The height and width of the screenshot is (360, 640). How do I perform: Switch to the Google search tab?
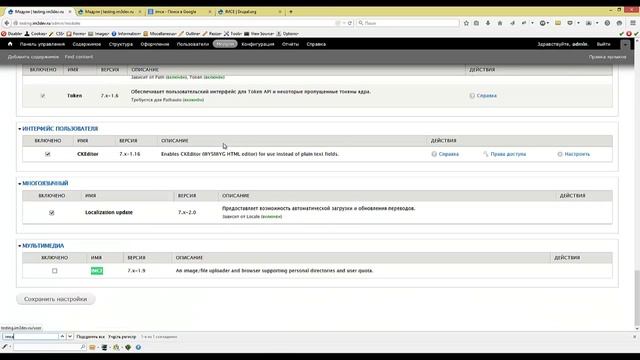[x=179, y=12]
